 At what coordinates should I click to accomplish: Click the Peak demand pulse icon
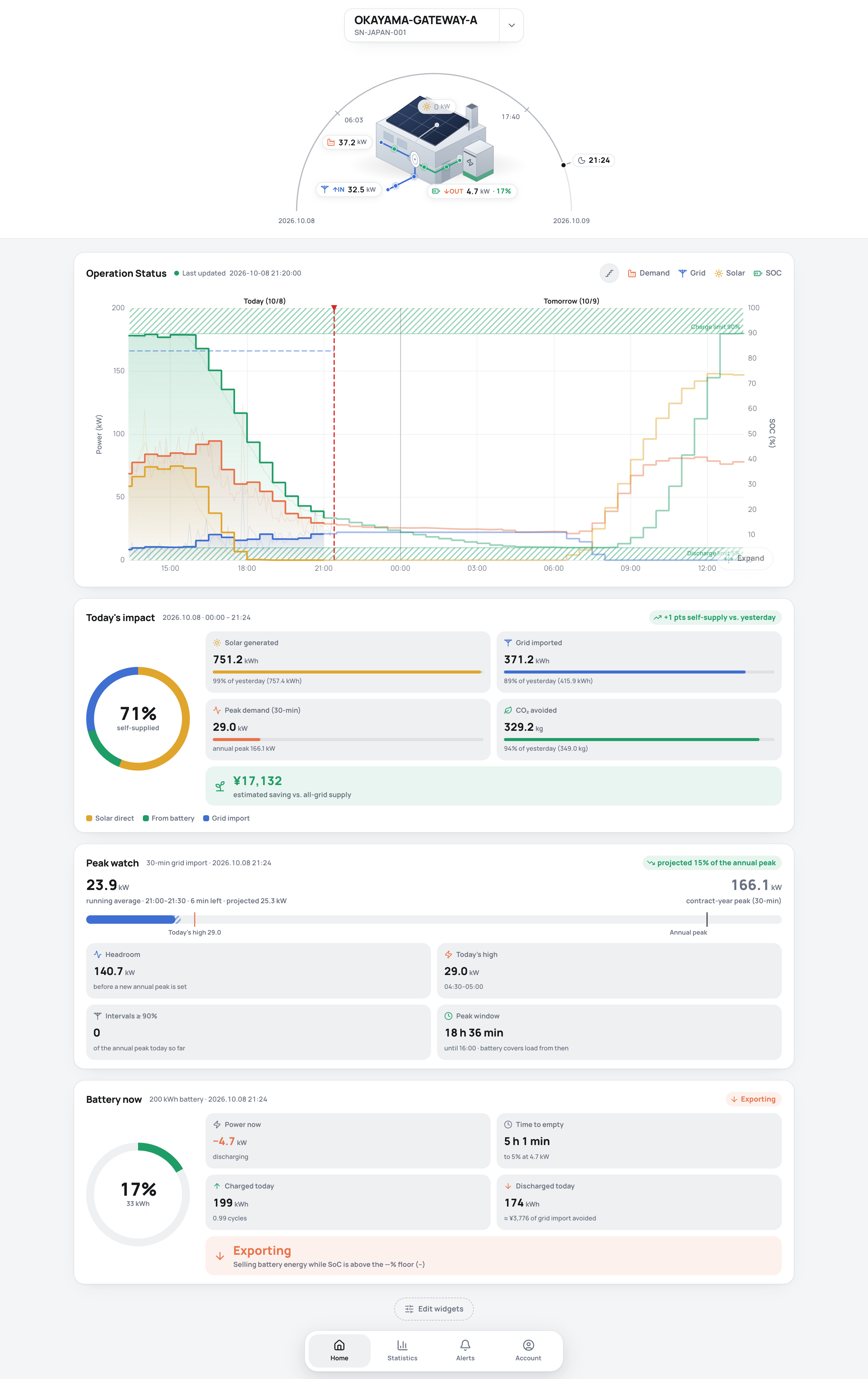[x=217, y=710]
